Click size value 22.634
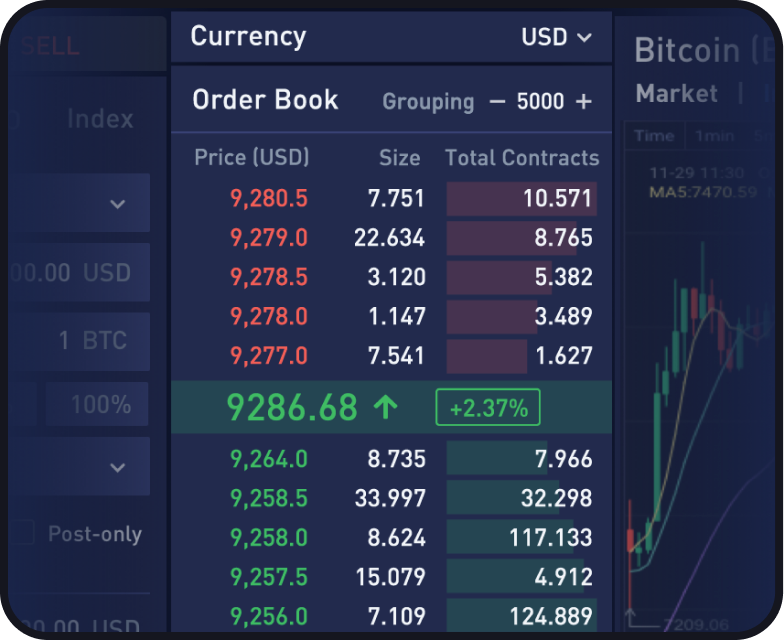The height and width of the screenshot is (640, 784). (390, 238)
